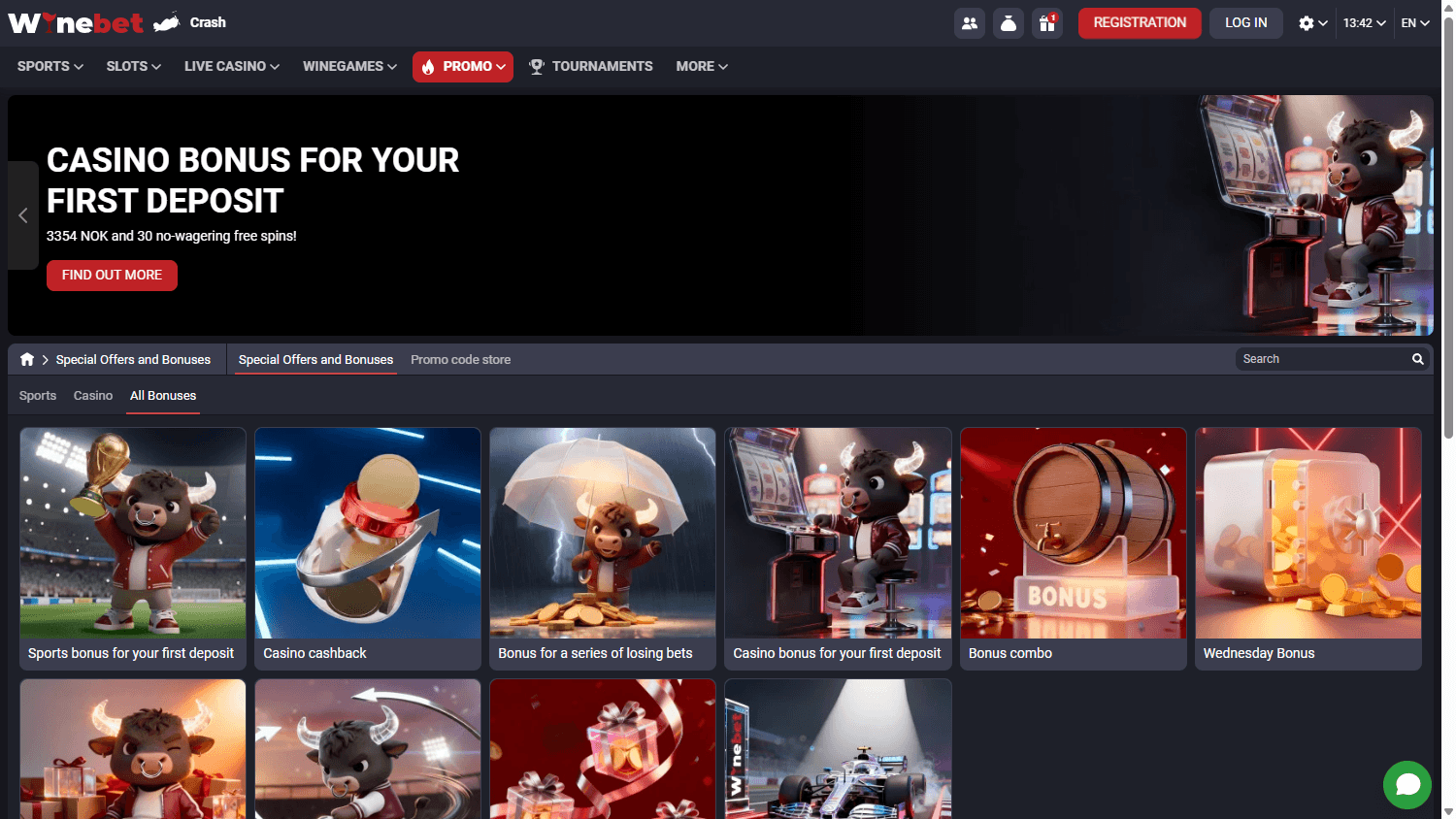Click the magnifier icon in the search bar
Viewport: 1456px width, 819px height.
[1417, 358]
